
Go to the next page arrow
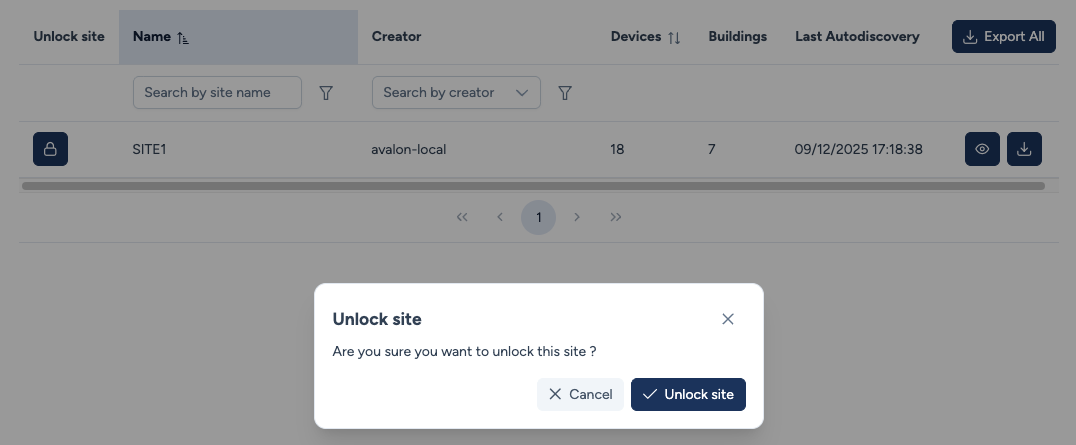pyautogui.click(x=577, y=217)
